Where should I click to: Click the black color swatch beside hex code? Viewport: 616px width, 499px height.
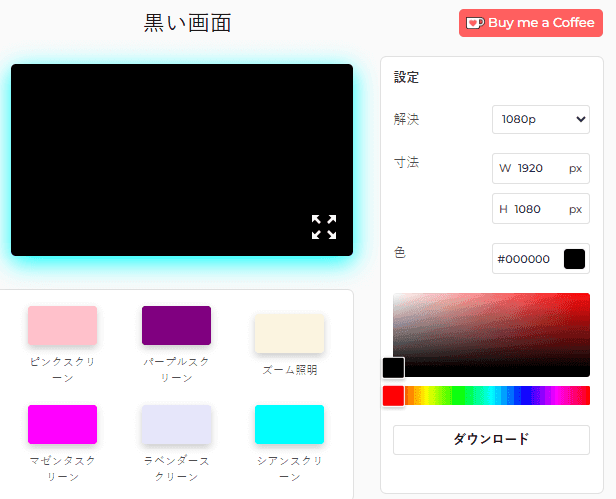[x=574, y=259]
